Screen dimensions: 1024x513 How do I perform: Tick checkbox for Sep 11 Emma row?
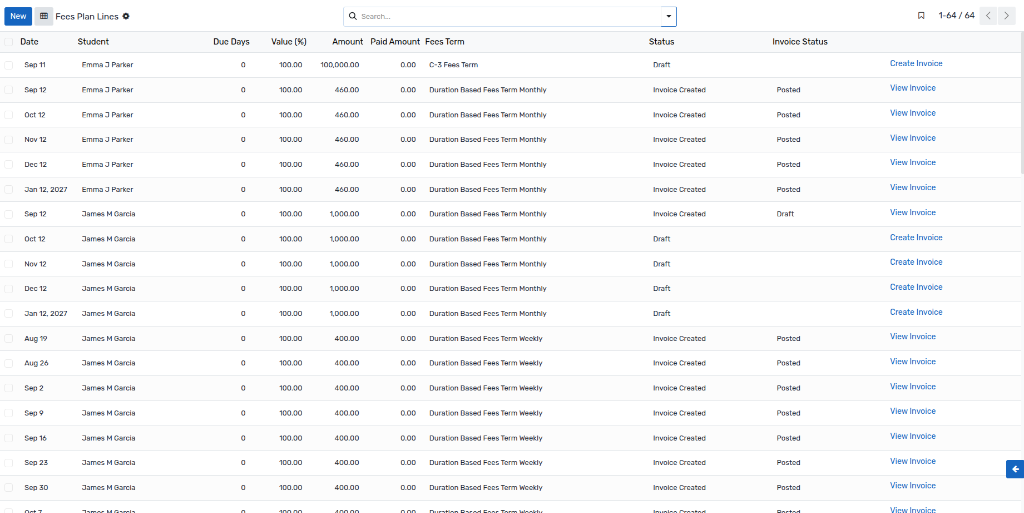pyautogui.click(x=8, y=65)
